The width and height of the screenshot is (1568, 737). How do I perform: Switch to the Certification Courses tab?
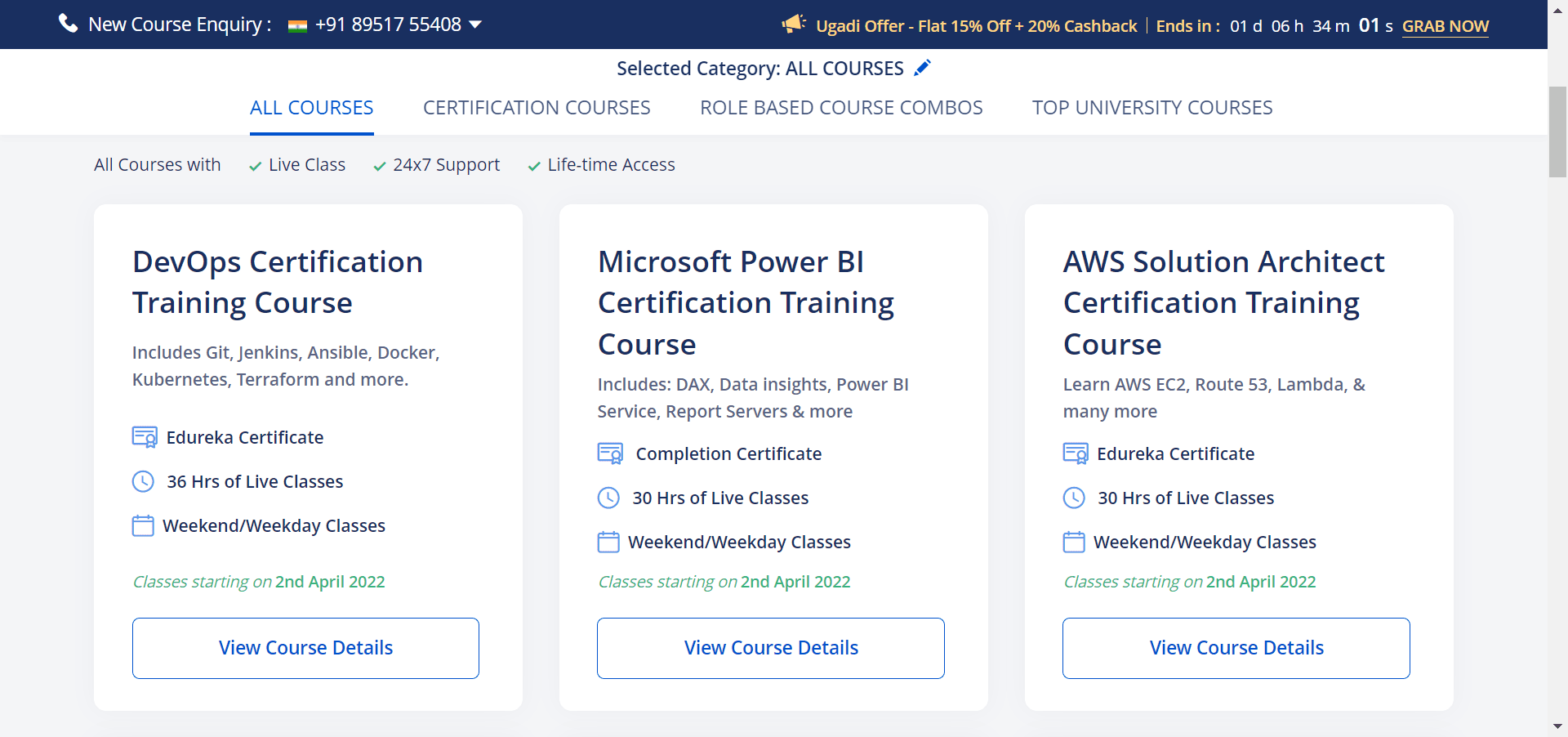click(537, 108)
